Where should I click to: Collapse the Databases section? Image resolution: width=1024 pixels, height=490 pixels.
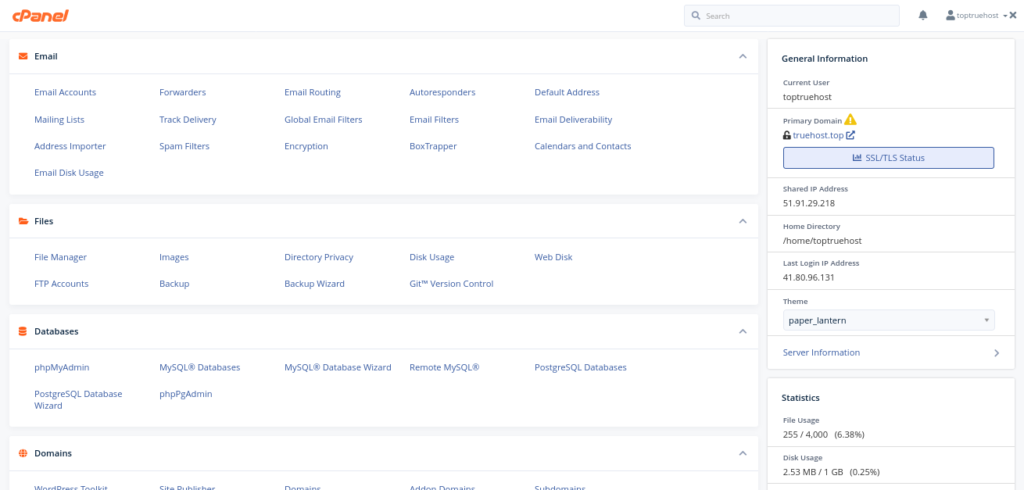tap(742, 331)
